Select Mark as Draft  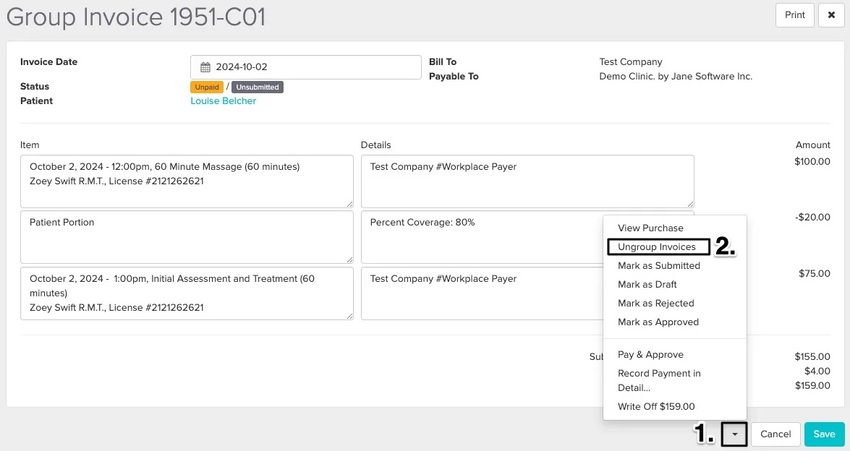pos(647,285)
